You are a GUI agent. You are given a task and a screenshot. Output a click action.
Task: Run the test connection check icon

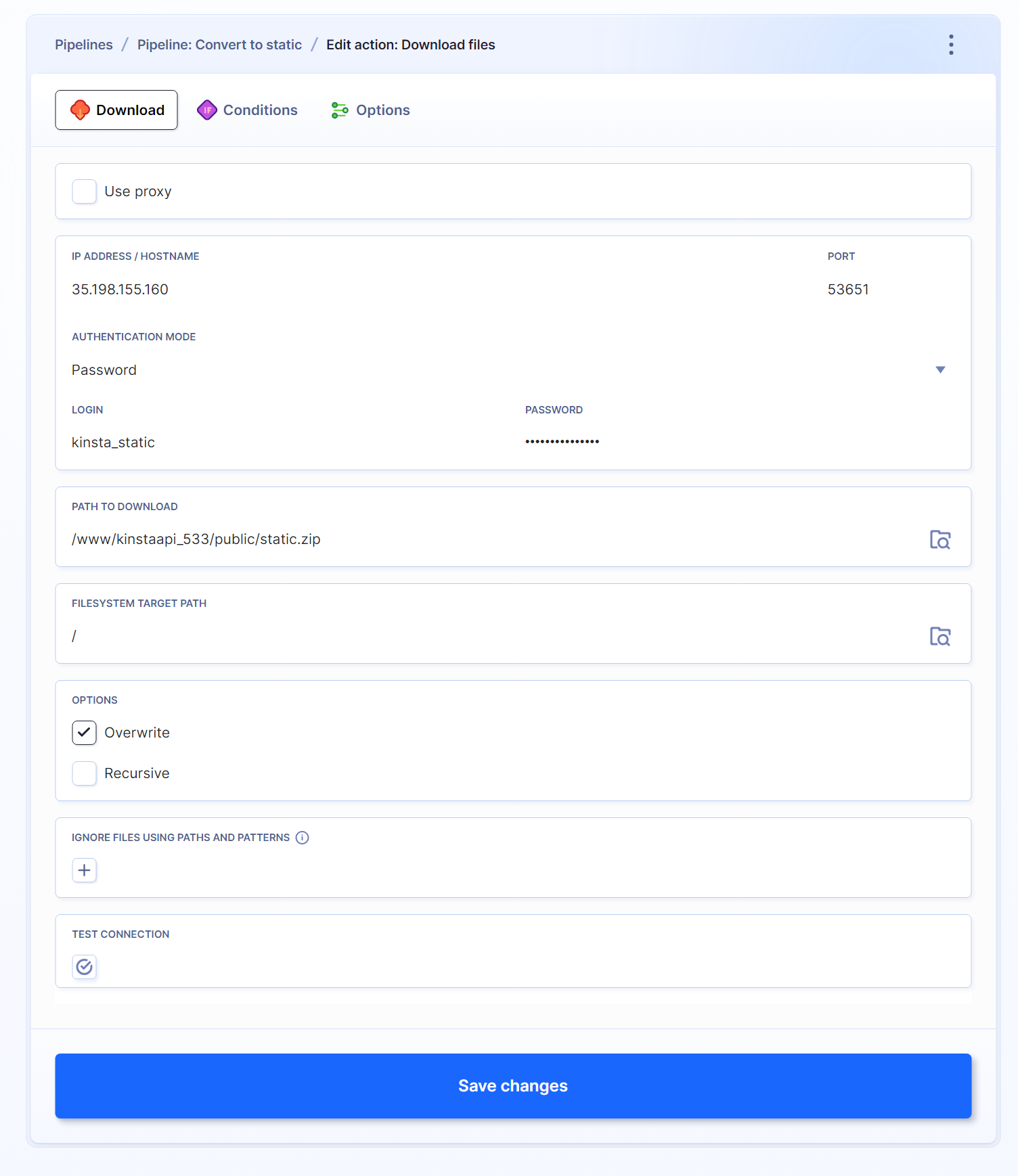(85, 967)
